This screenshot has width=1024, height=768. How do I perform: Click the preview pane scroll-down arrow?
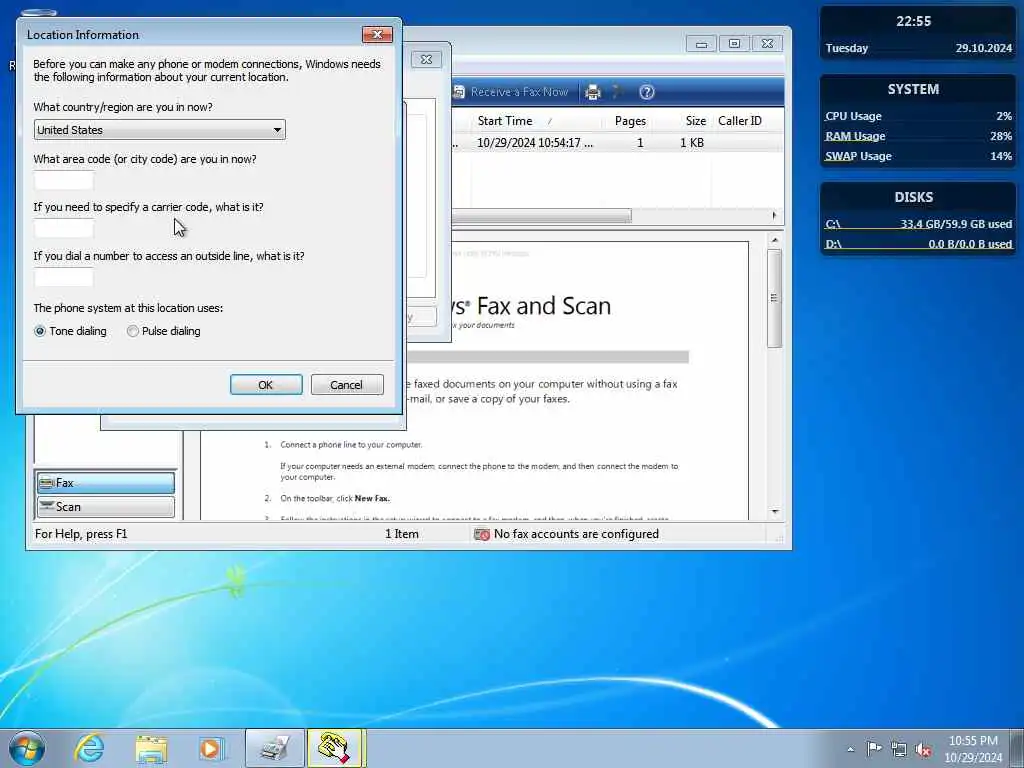click(x=775, y=511)
